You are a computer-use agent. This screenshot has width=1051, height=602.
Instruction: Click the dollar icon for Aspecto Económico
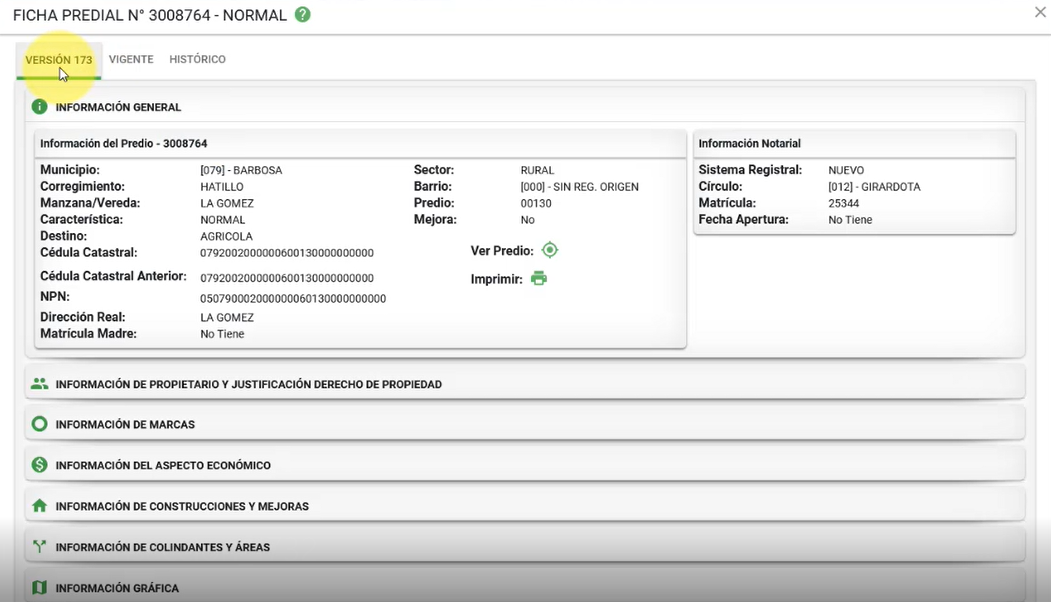(39, 465)
